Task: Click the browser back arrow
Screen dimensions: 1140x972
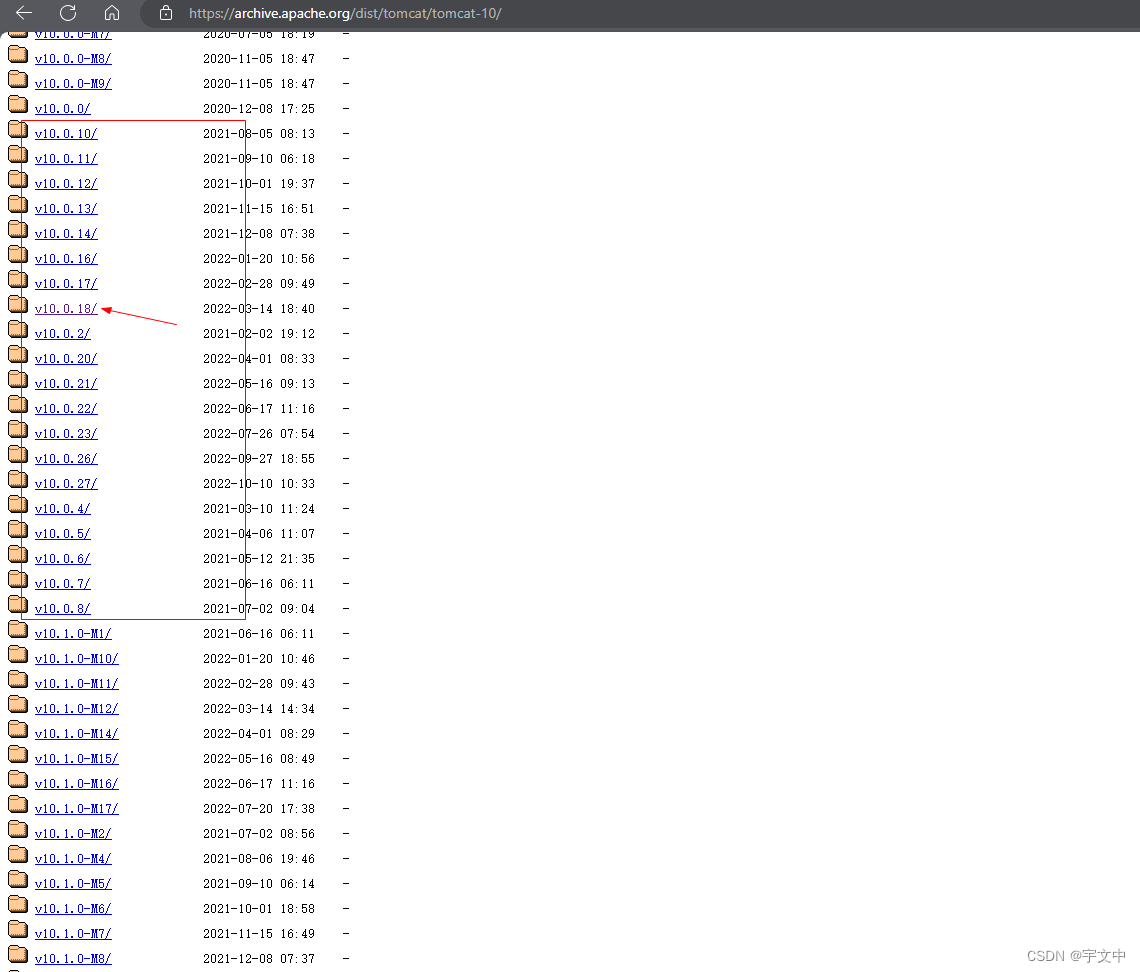Action: 22,14
